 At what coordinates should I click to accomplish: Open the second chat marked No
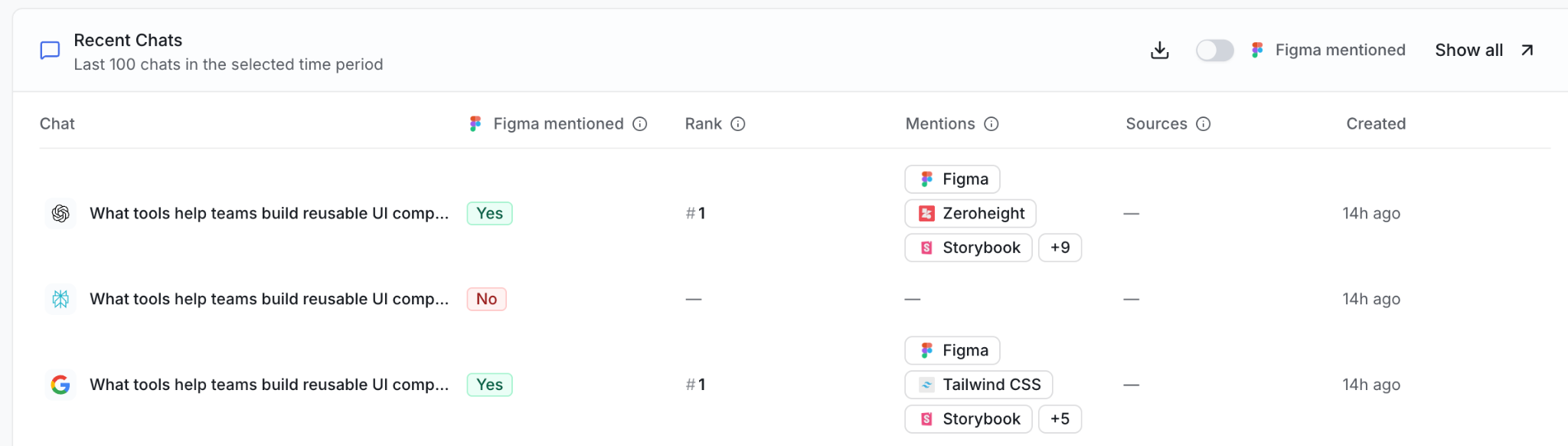coord(269,299)
